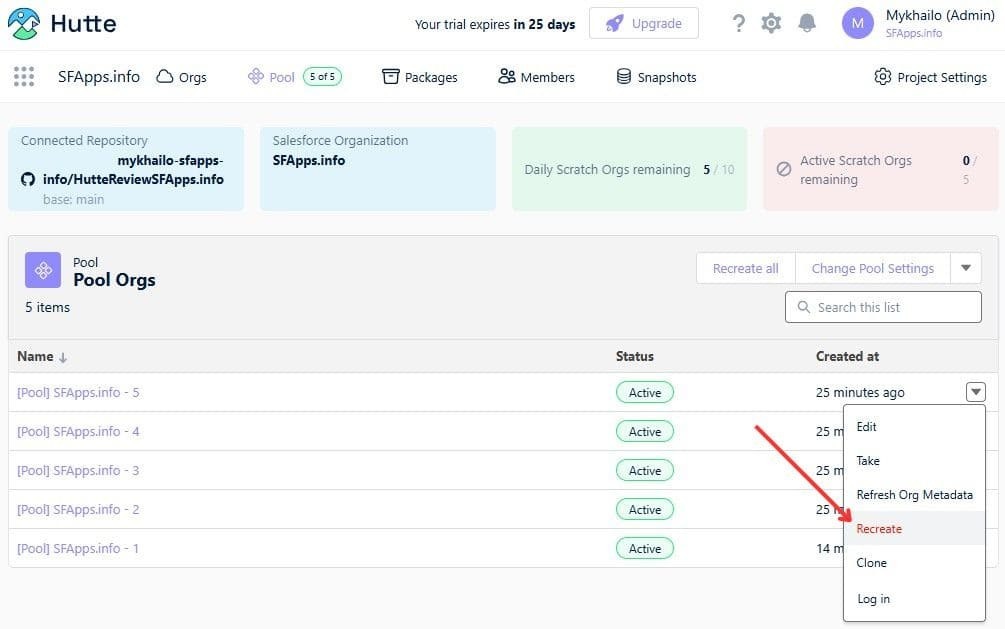Viewport: 1005px width, 629px height.
Task: Click Active status badge for SFApps.info - 3
Action: pos(645,471)
